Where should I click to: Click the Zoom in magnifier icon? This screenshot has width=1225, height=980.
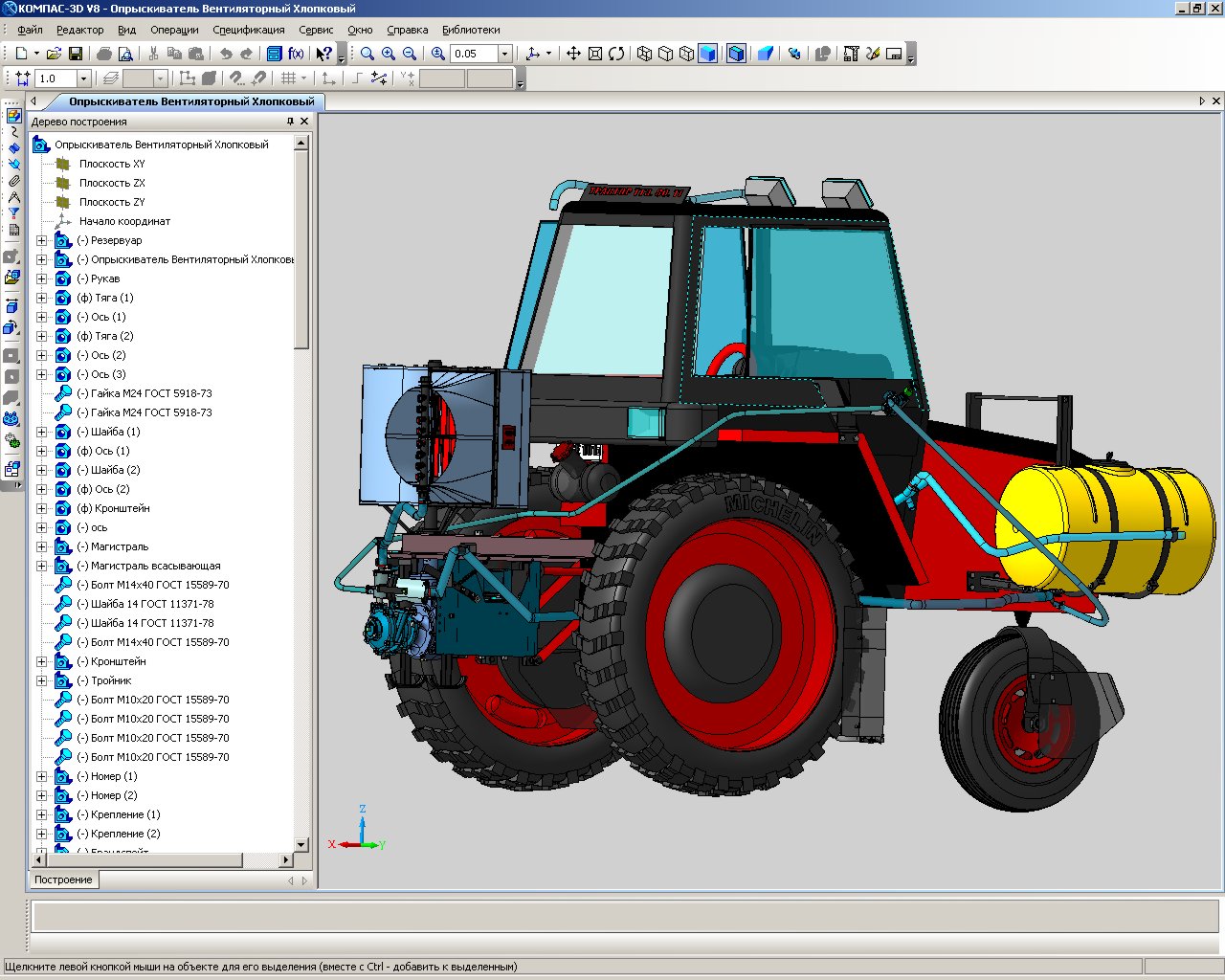[389, 54]
